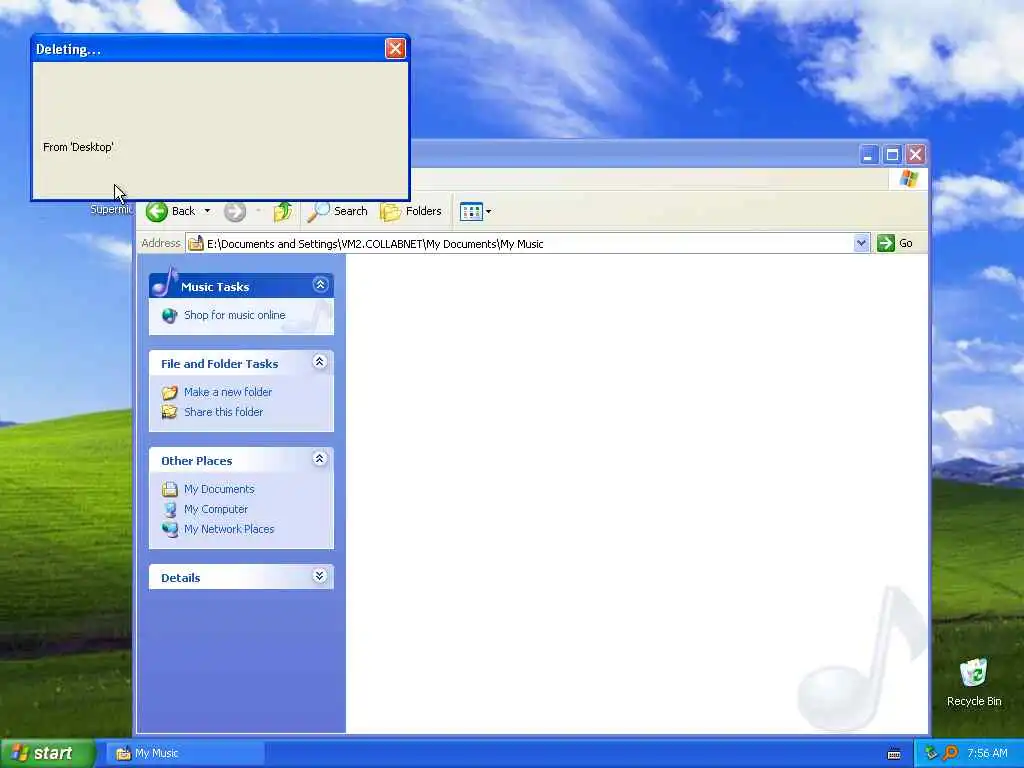Open My Computer from Other Places
Screen dimensions: 1024x768
[x=216, y=509]
